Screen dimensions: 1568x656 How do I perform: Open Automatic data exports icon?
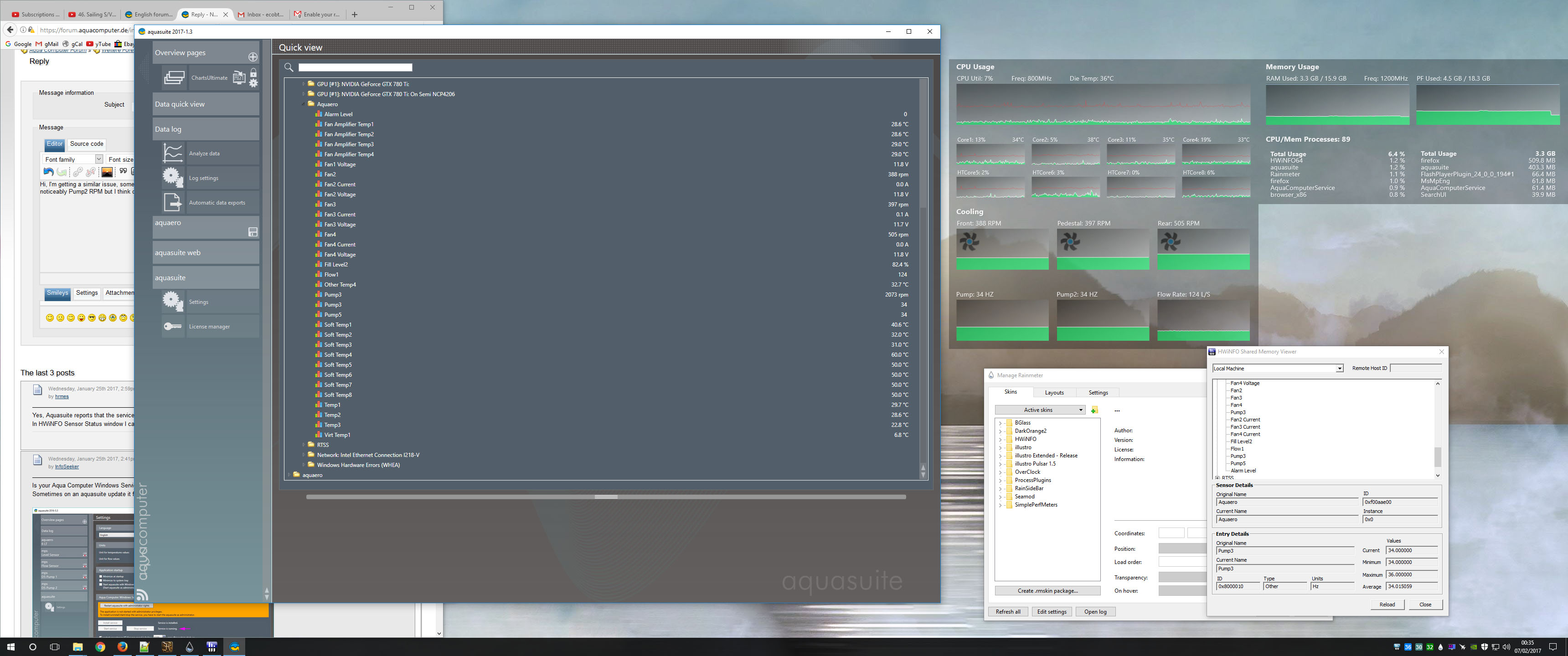[173, 202]
